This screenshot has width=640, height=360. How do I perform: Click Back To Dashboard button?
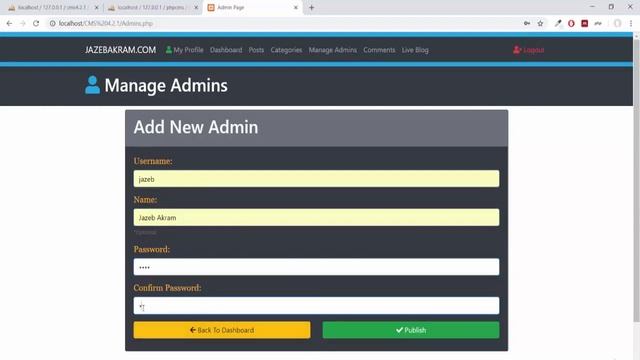(x=222, y=330)
